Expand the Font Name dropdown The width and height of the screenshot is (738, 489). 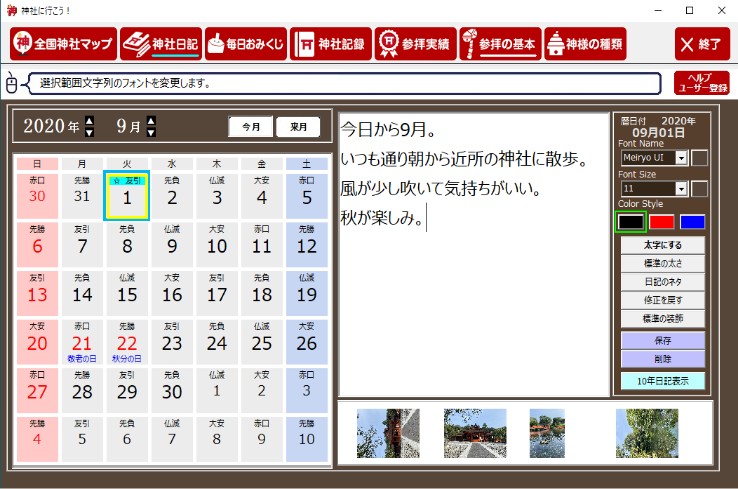(x=682, y=158)
